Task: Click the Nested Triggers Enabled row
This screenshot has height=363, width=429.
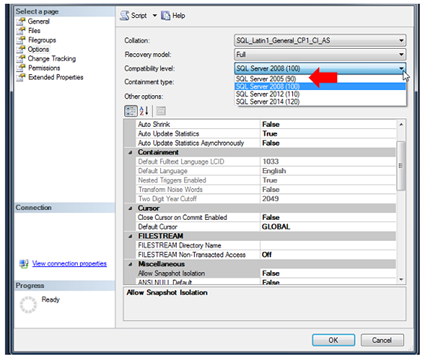Action: pyautogui.click(x=266, y=181)
